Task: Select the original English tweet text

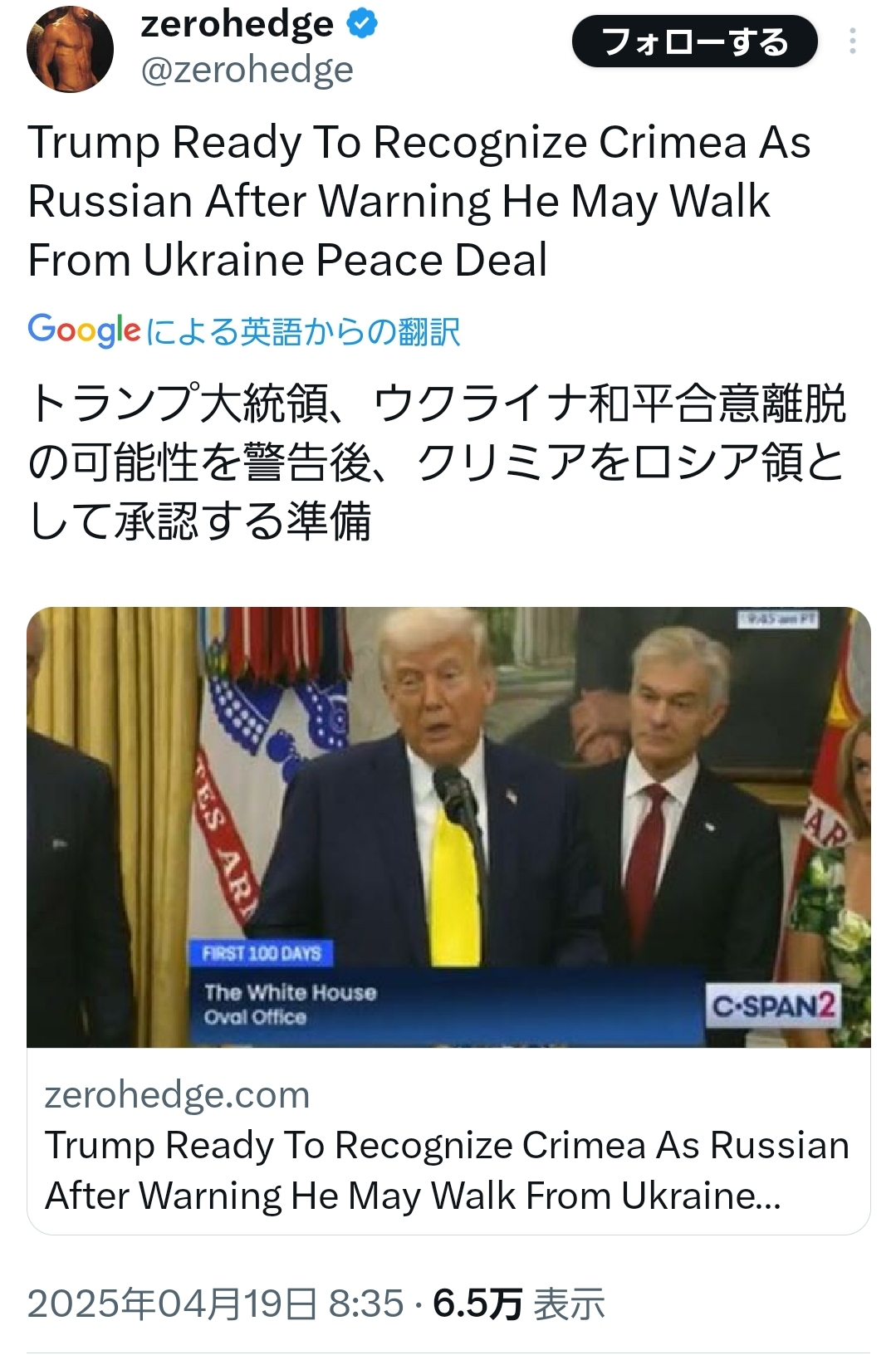Action: click(419, 201)
